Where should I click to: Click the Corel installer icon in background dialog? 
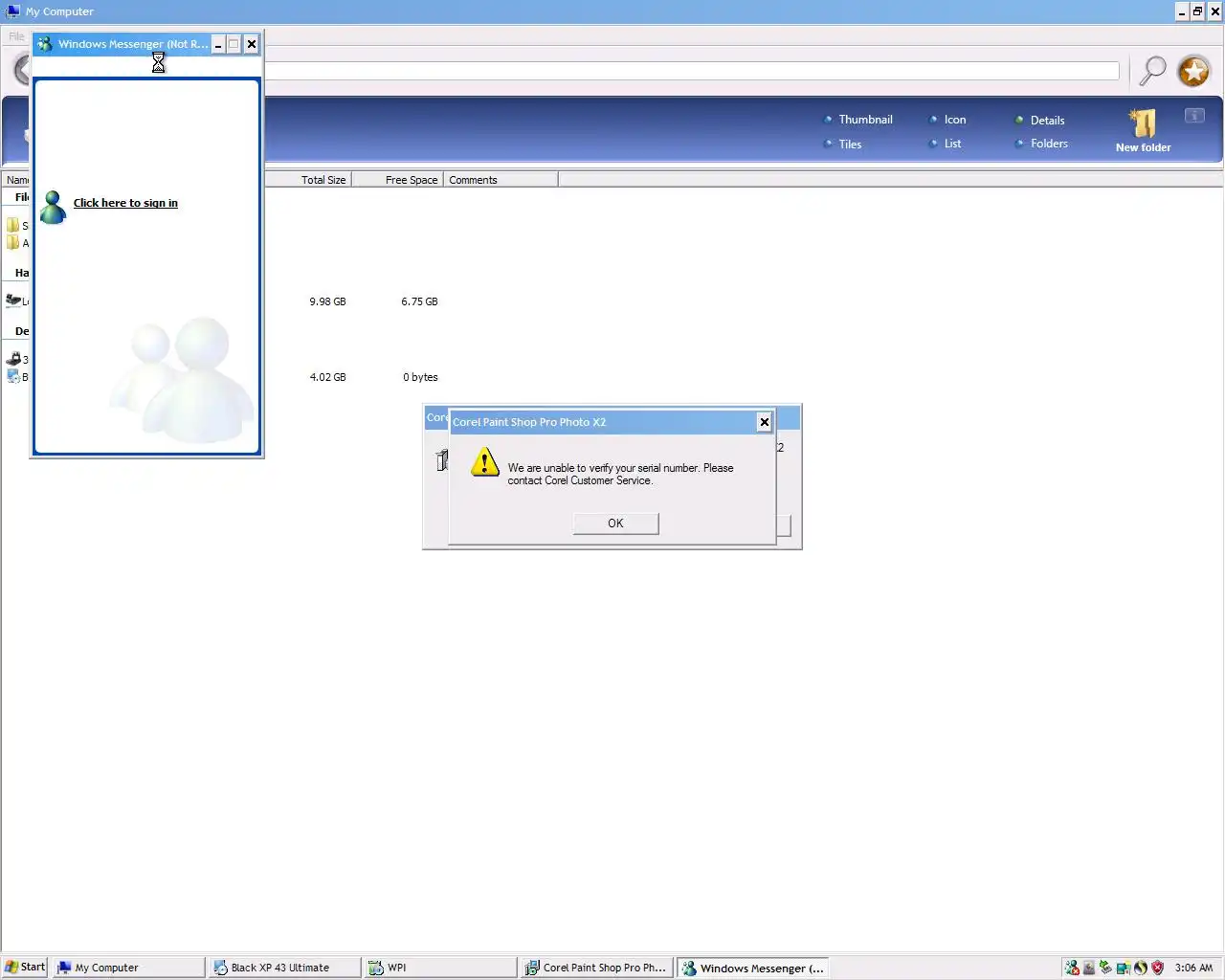pos(441,460)
